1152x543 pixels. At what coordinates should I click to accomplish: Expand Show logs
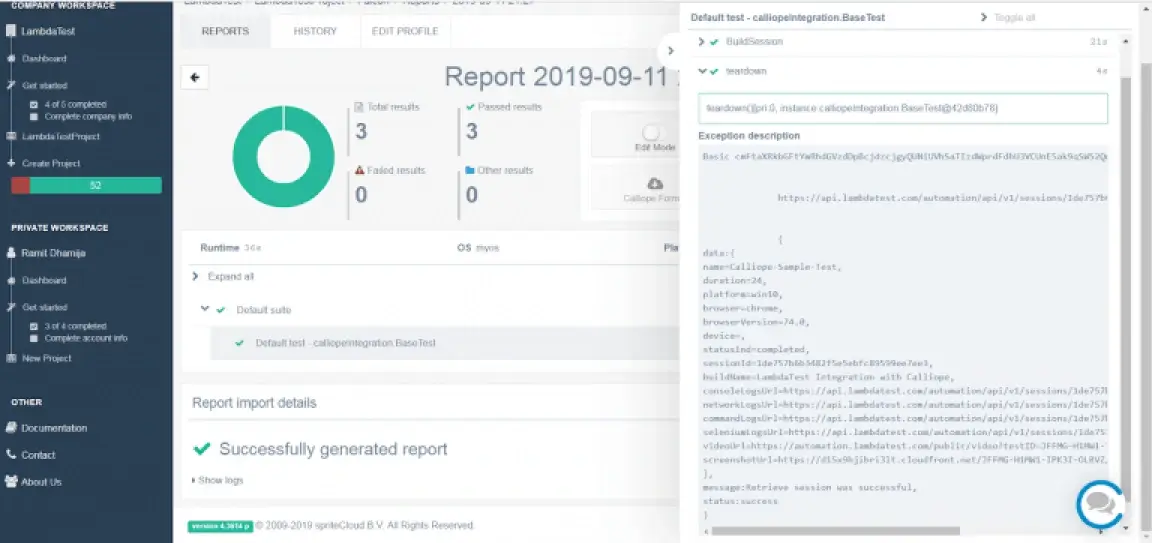coord(217,480)
